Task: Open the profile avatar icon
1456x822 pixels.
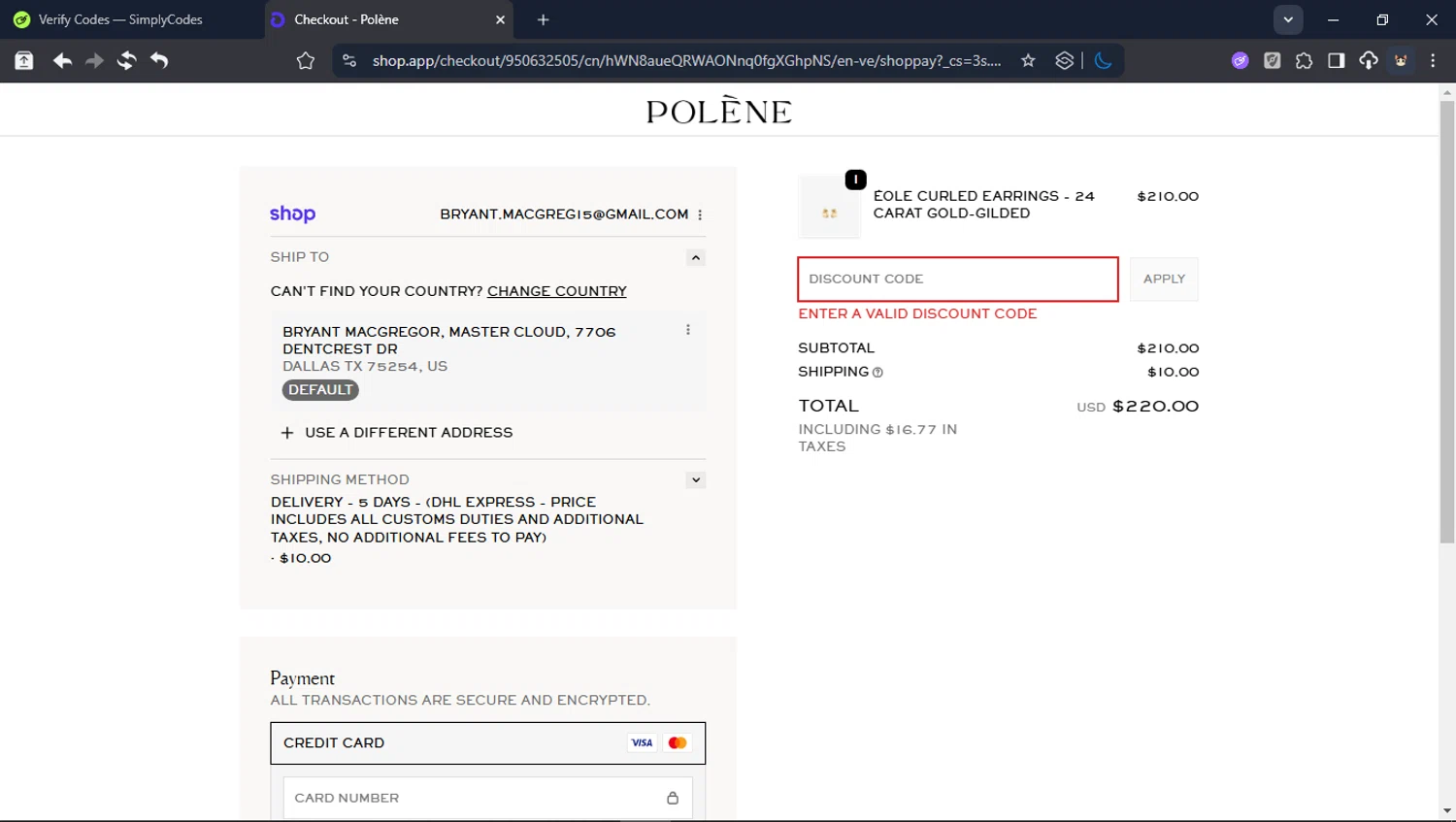Action: tap(1401, 60)
